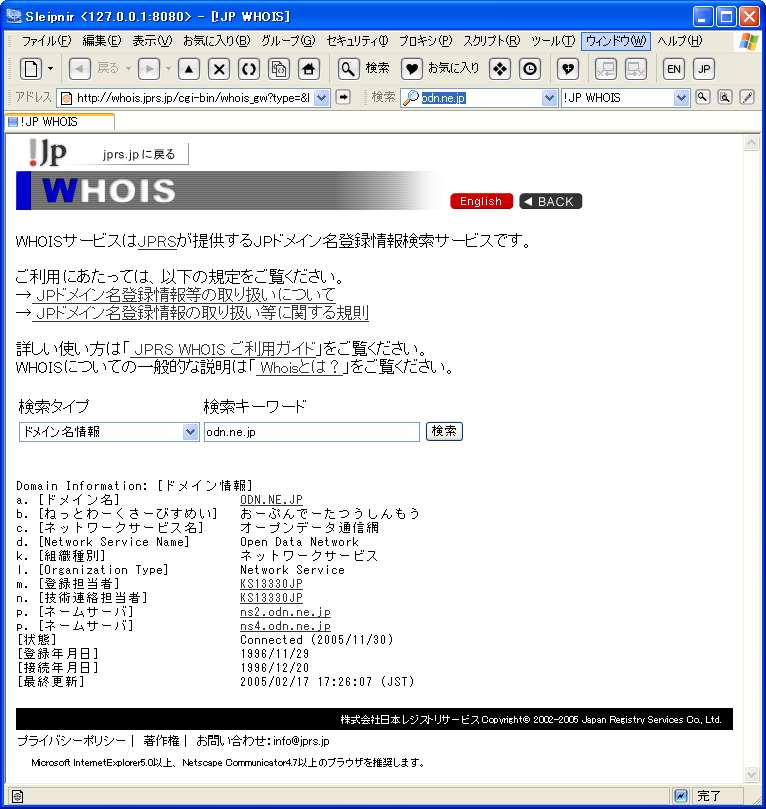Open the ns2.odn.ne.jp name server link

click(x=285, y=612)
